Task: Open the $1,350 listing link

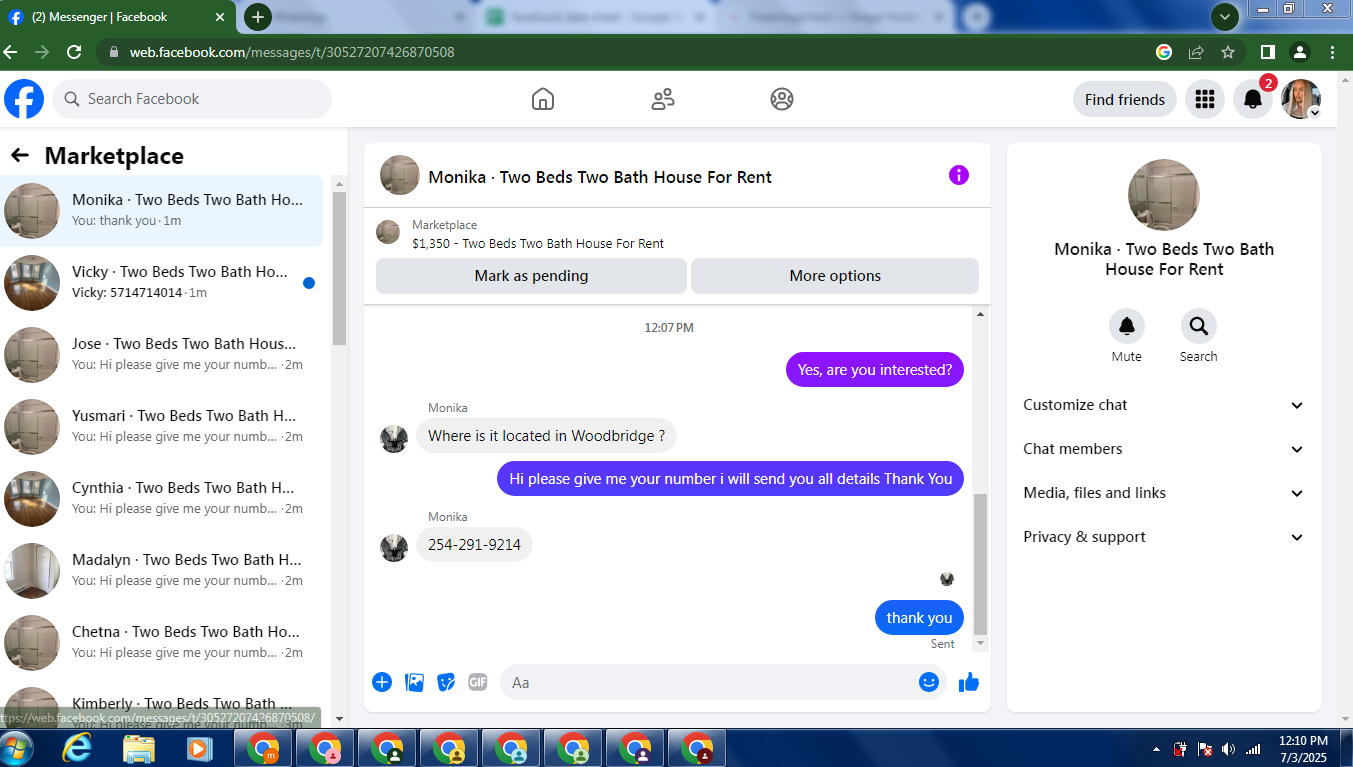Action: point(538,243)
